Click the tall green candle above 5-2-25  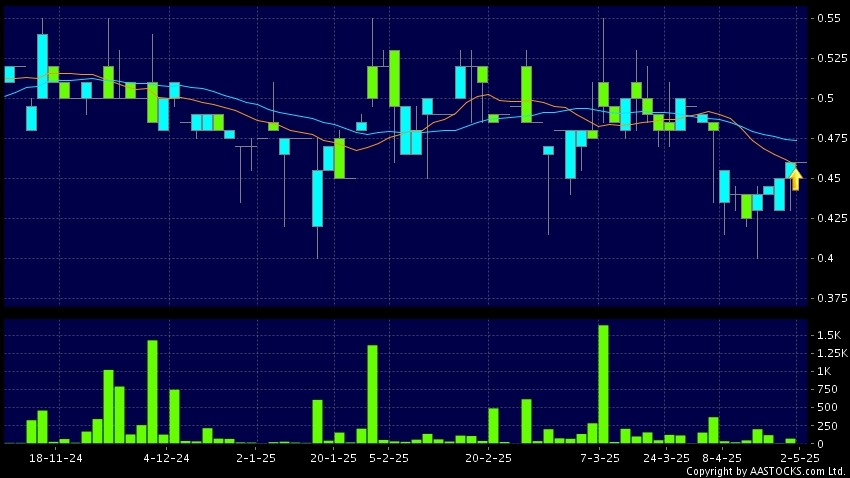395,79
